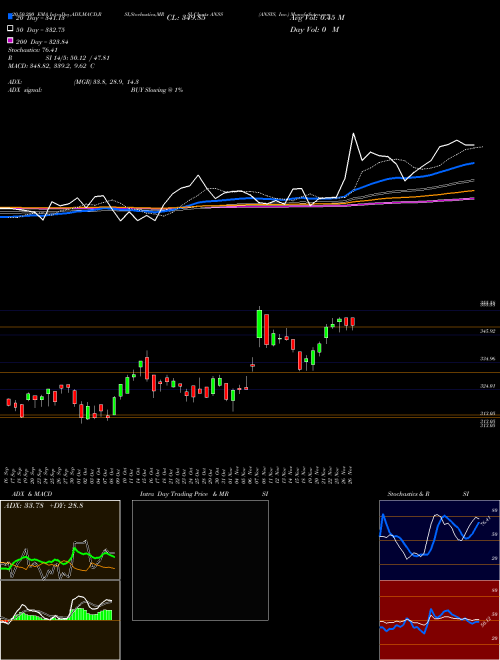
Task: Click the Stochastics 76.41 value line
Action: click(x=33, y=50)
